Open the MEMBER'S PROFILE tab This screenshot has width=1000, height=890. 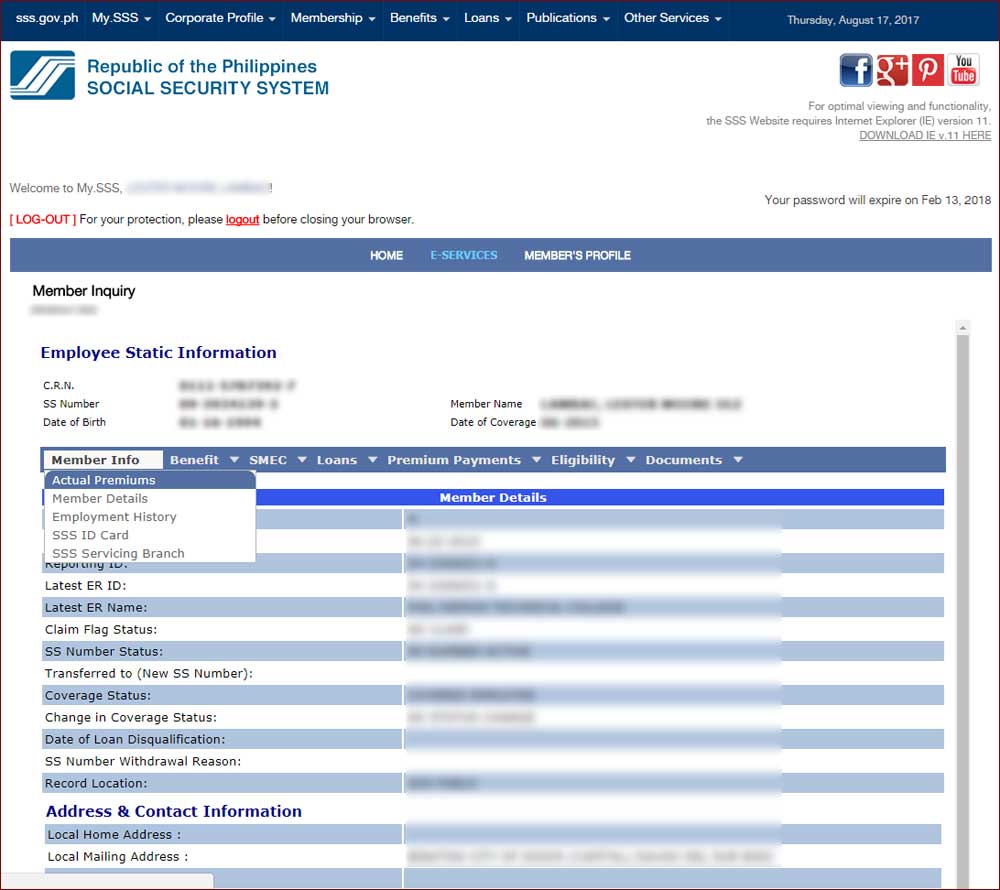[x=577, y=255]
